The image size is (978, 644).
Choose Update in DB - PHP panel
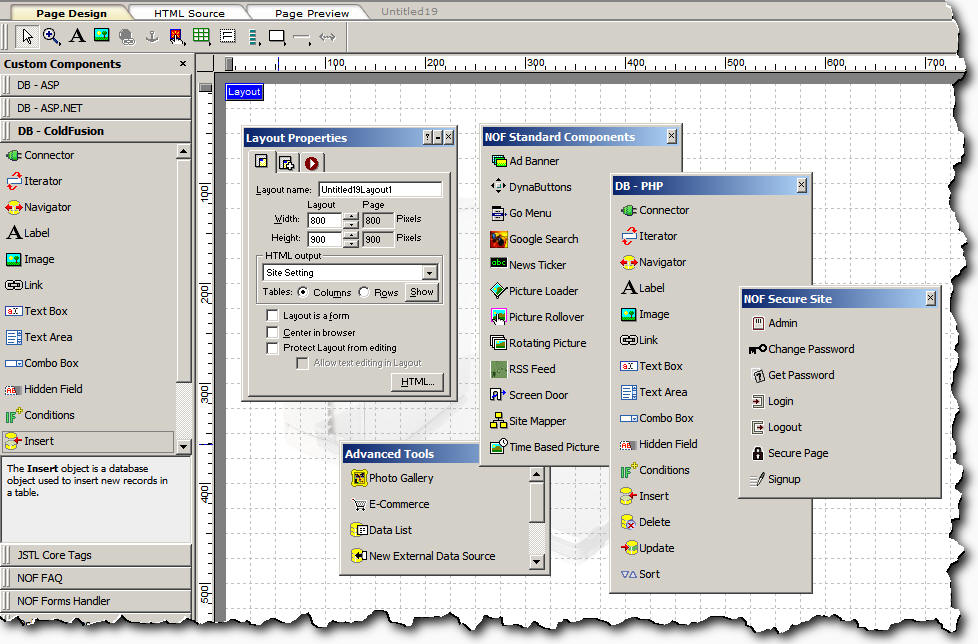coord(647,548)
